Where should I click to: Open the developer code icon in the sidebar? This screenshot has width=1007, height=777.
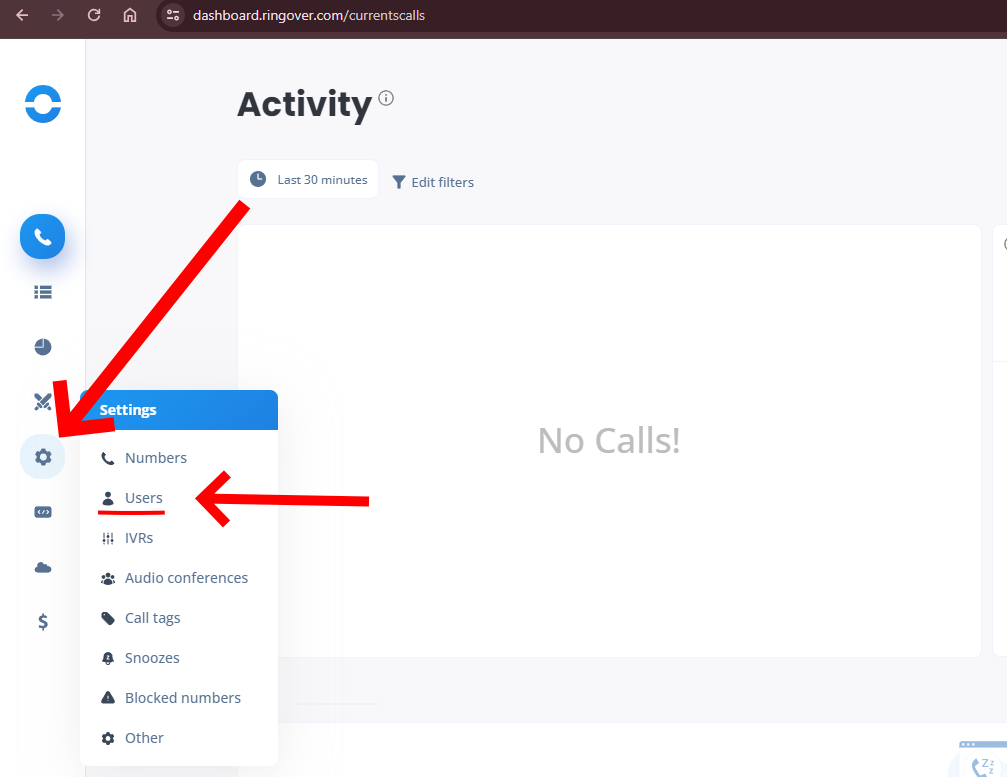43,512
